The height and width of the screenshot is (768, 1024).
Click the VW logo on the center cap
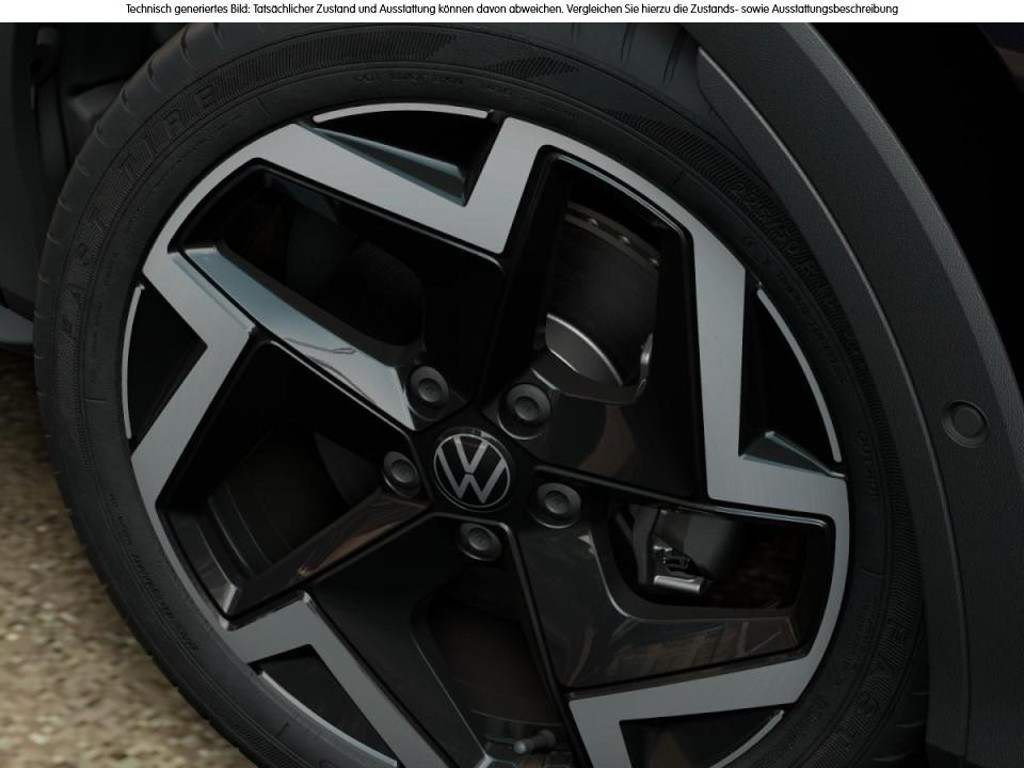point(472,469)
